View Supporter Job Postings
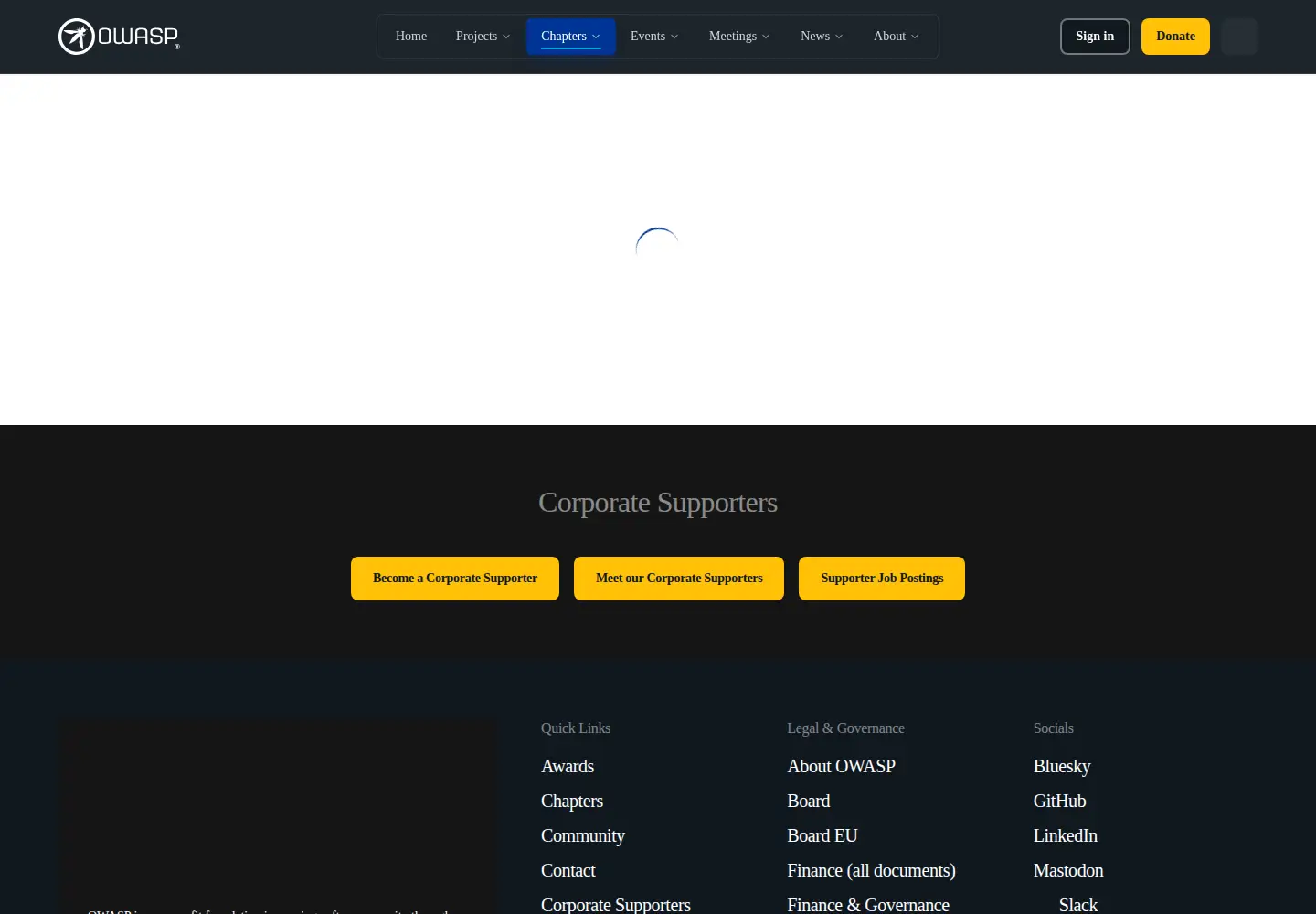The width and height of the screenshot is (1316, 914). pos(882,579)
